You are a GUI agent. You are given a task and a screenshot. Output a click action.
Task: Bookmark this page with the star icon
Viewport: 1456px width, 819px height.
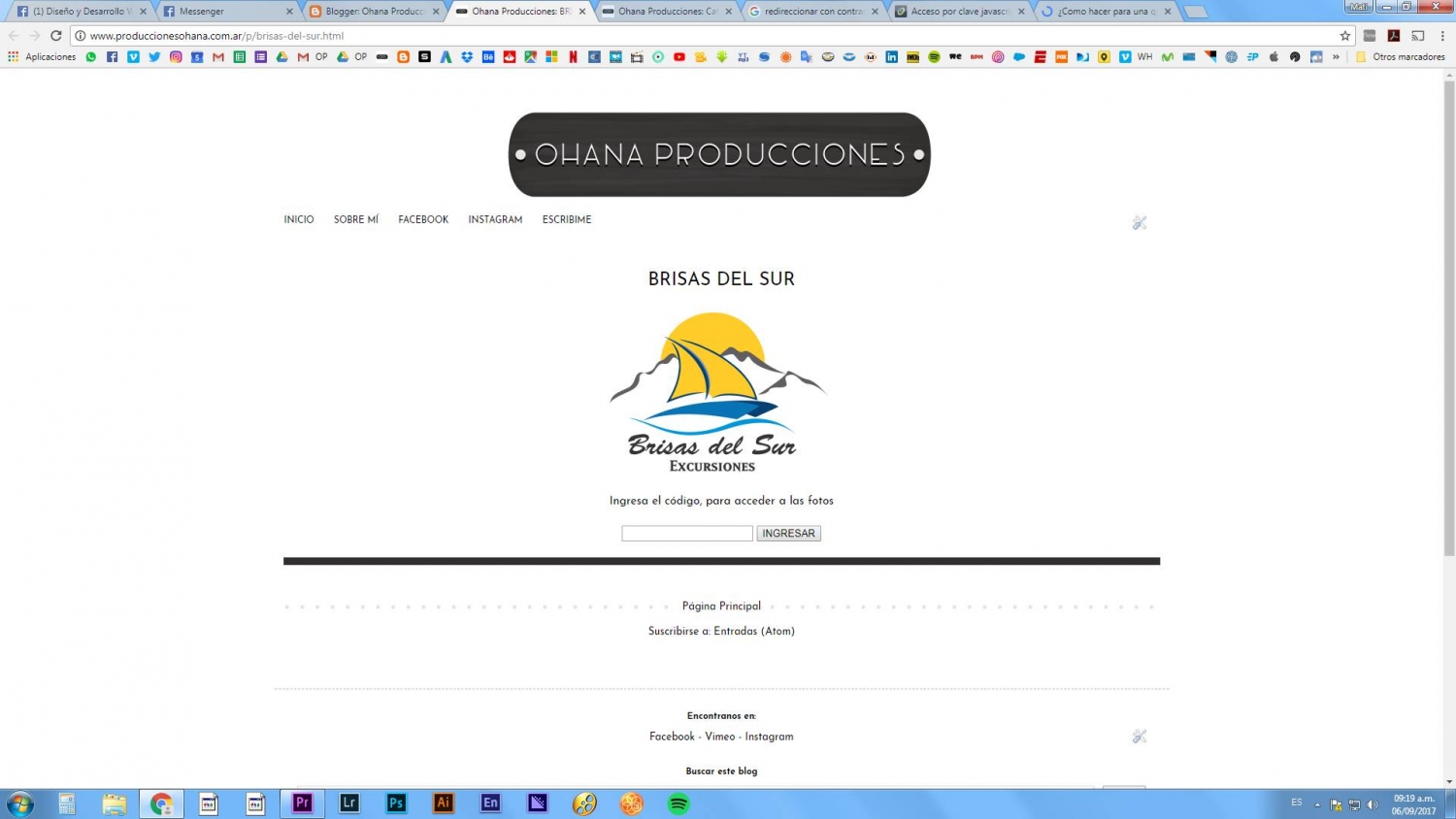[x=1345, y=36]
